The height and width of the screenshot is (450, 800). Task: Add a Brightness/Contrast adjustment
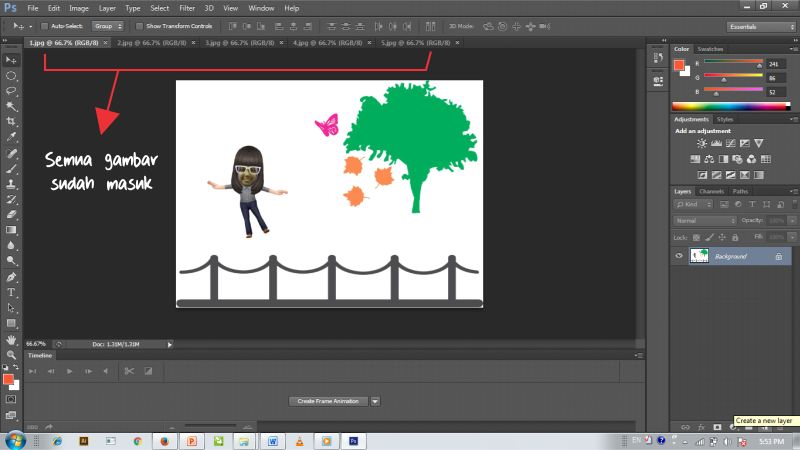(x=702, y=143)
